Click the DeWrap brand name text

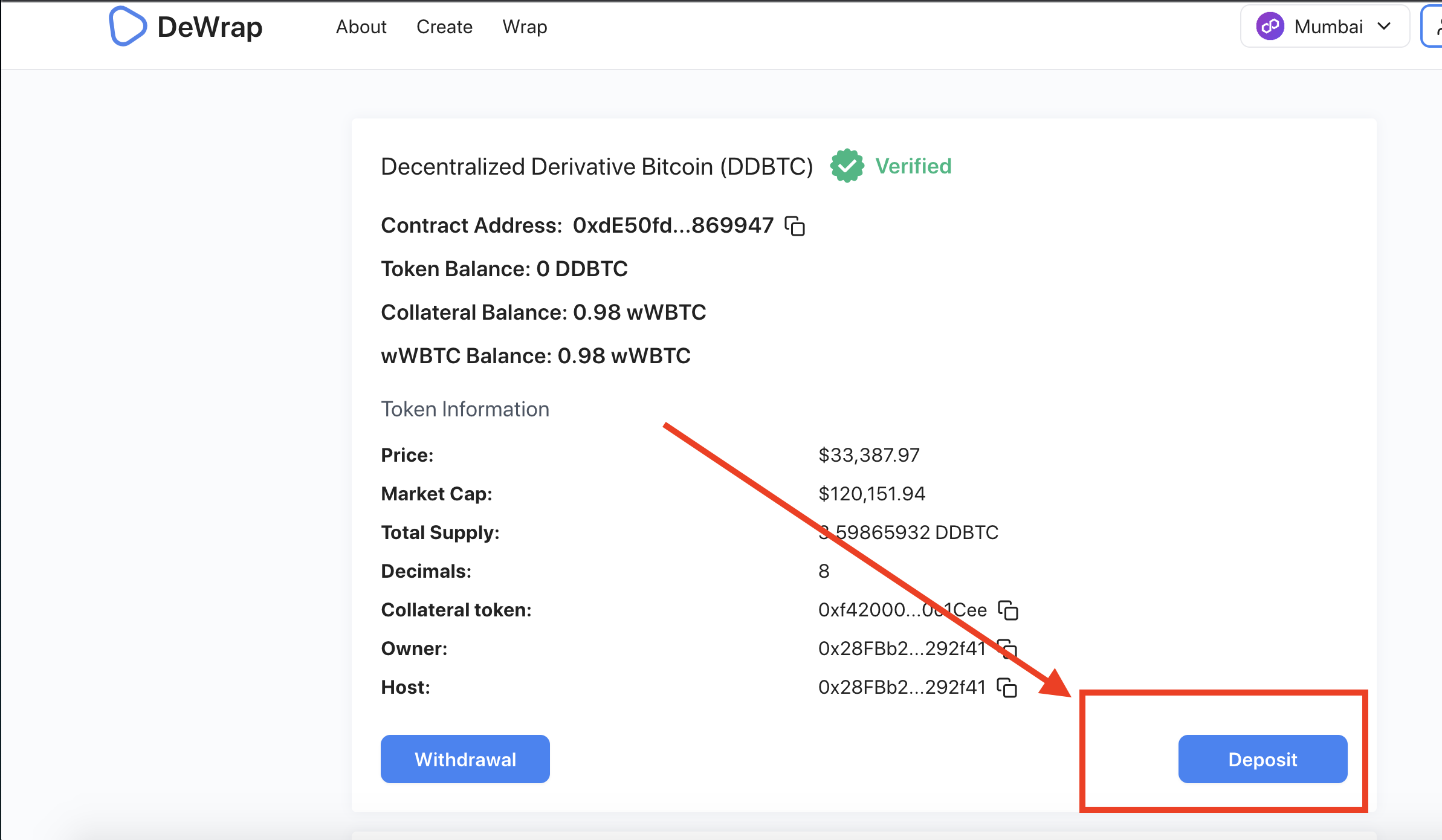click(210, 27)
